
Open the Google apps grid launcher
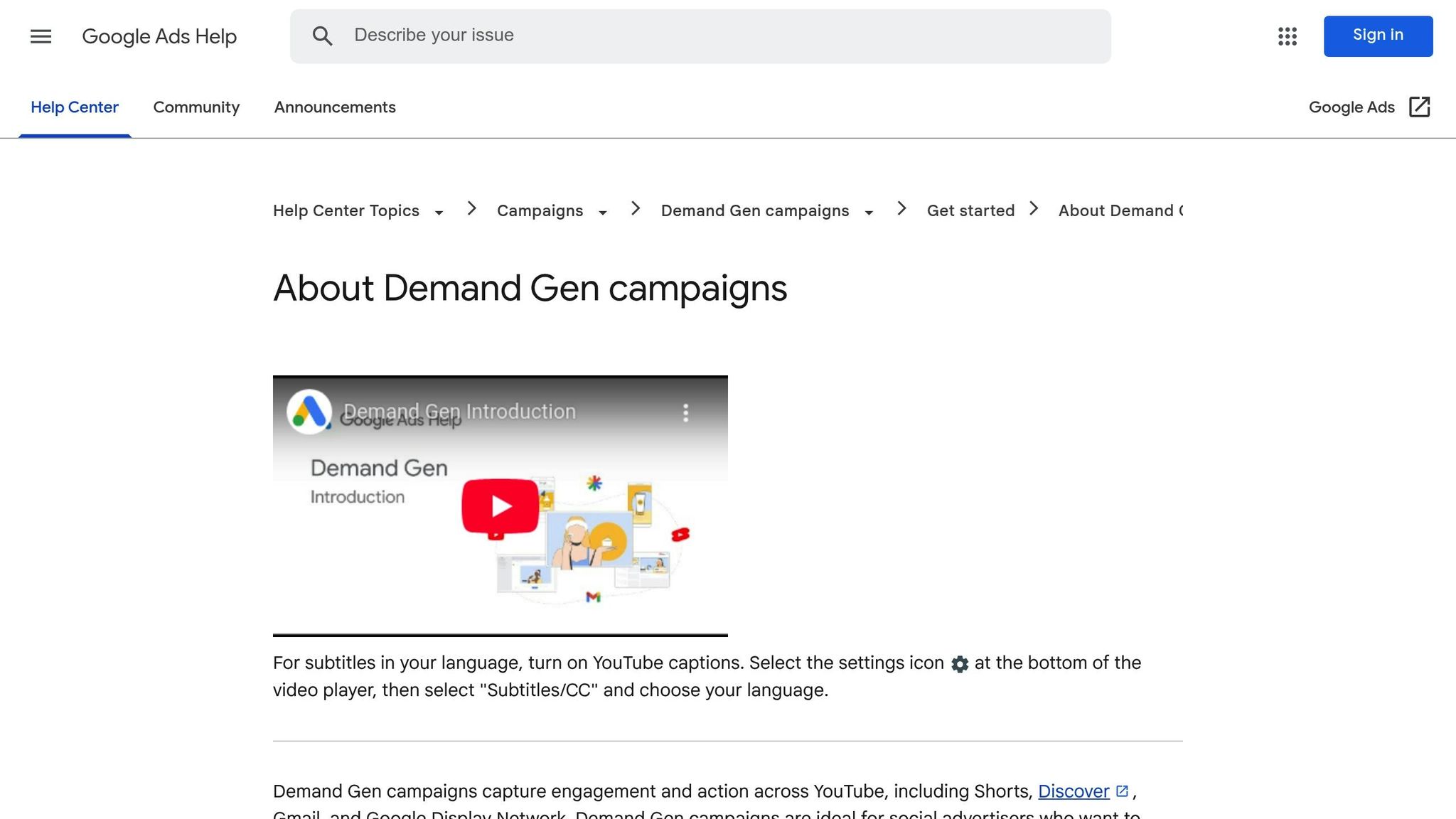tap(1287, 36)
